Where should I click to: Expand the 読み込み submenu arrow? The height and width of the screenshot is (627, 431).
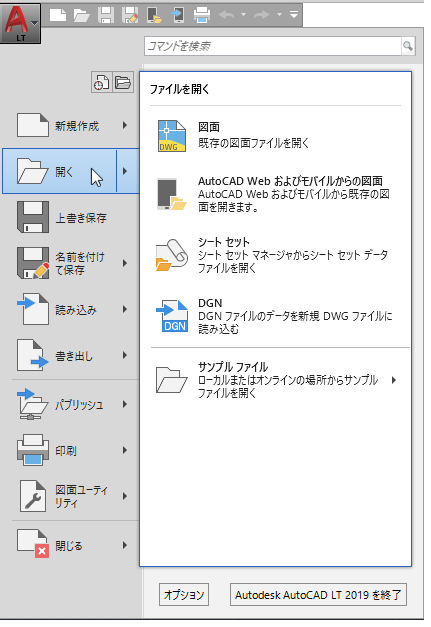click(125, 310)
